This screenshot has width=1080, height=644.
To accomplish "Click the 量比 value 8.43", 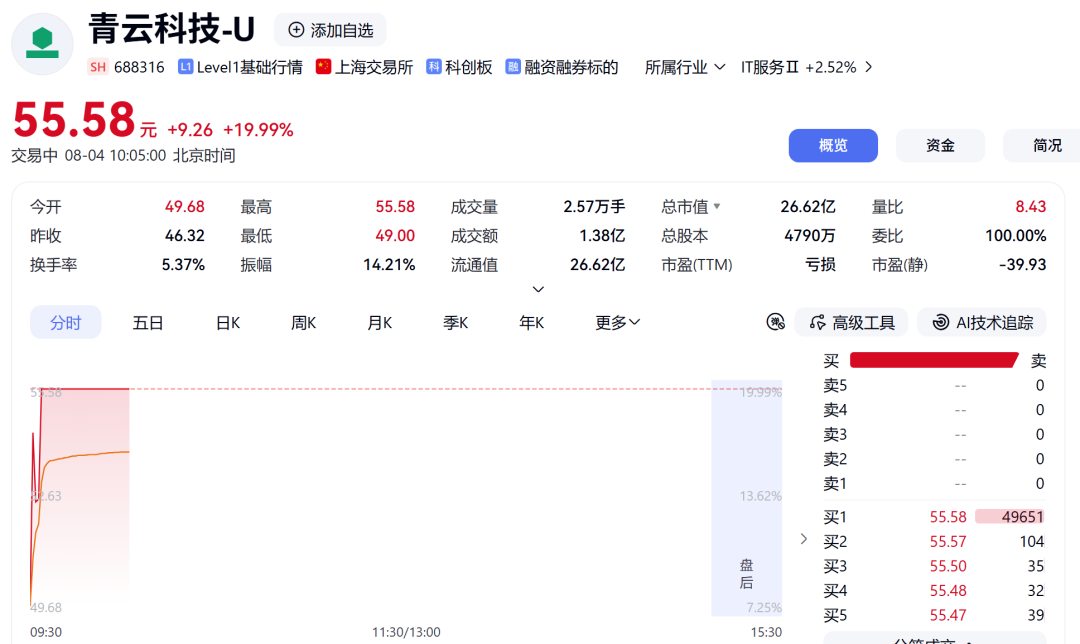I will click(x=1030, y=207).
